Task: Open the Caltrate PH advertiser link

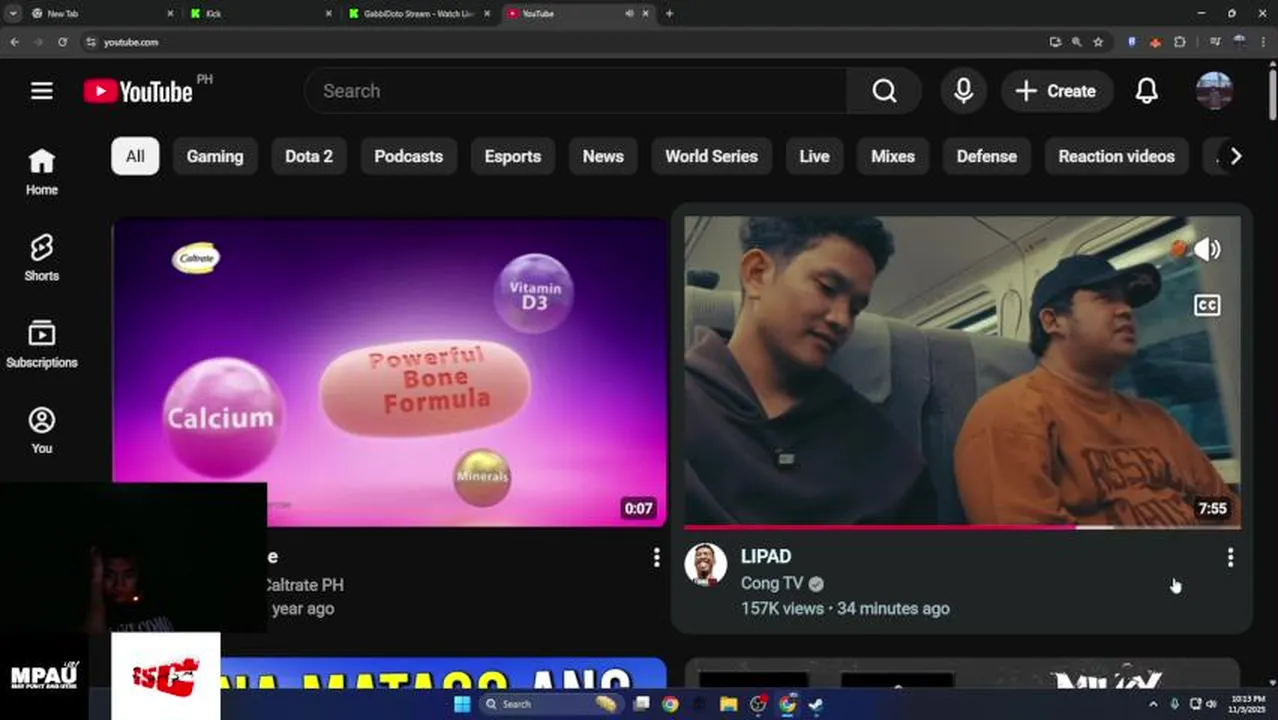Action: pos(304,585)
